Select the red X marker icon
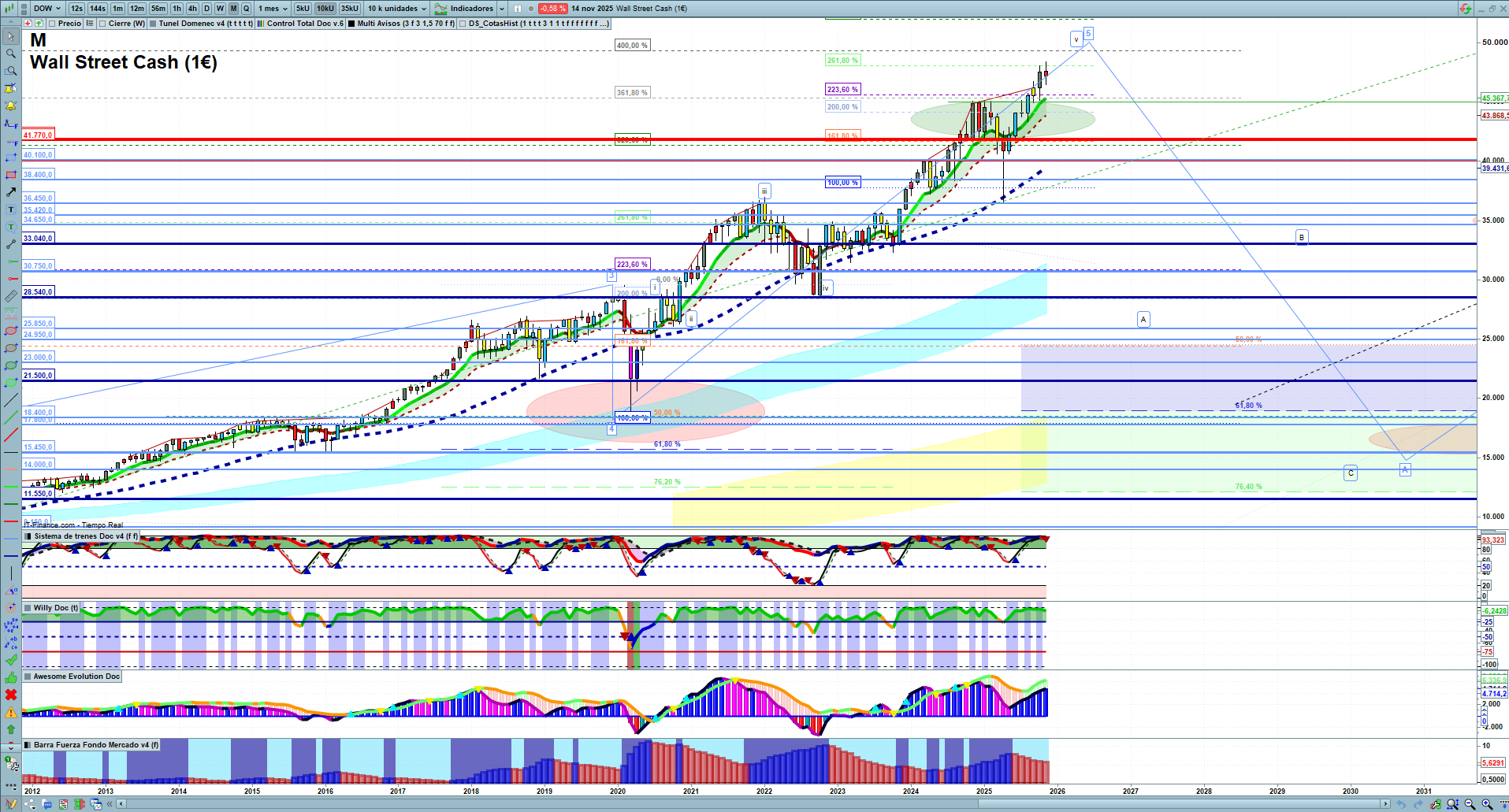 [x=10, y=695]
